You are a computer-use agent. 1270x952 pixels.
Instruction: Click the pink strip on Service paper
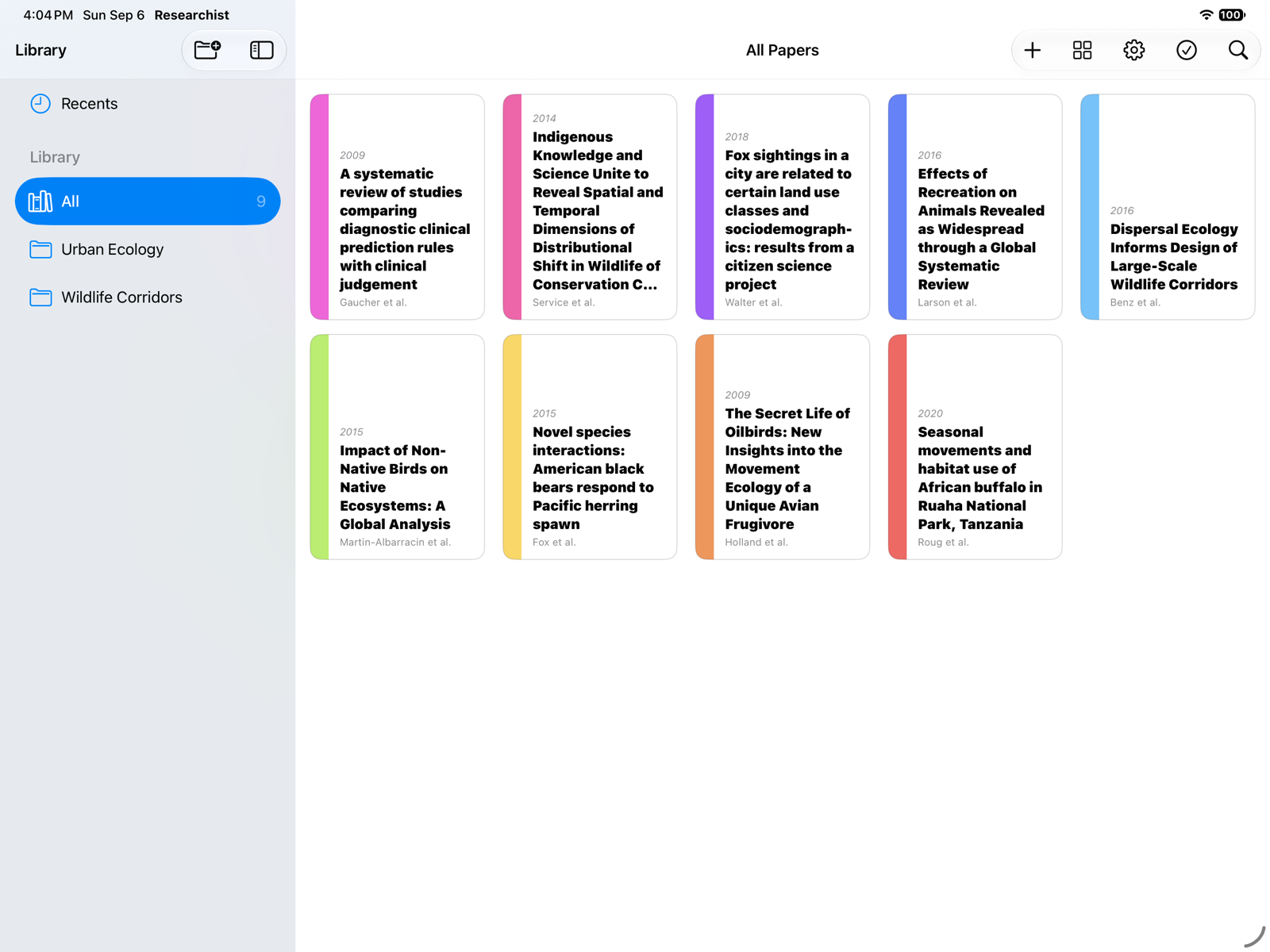coord(512,207)
